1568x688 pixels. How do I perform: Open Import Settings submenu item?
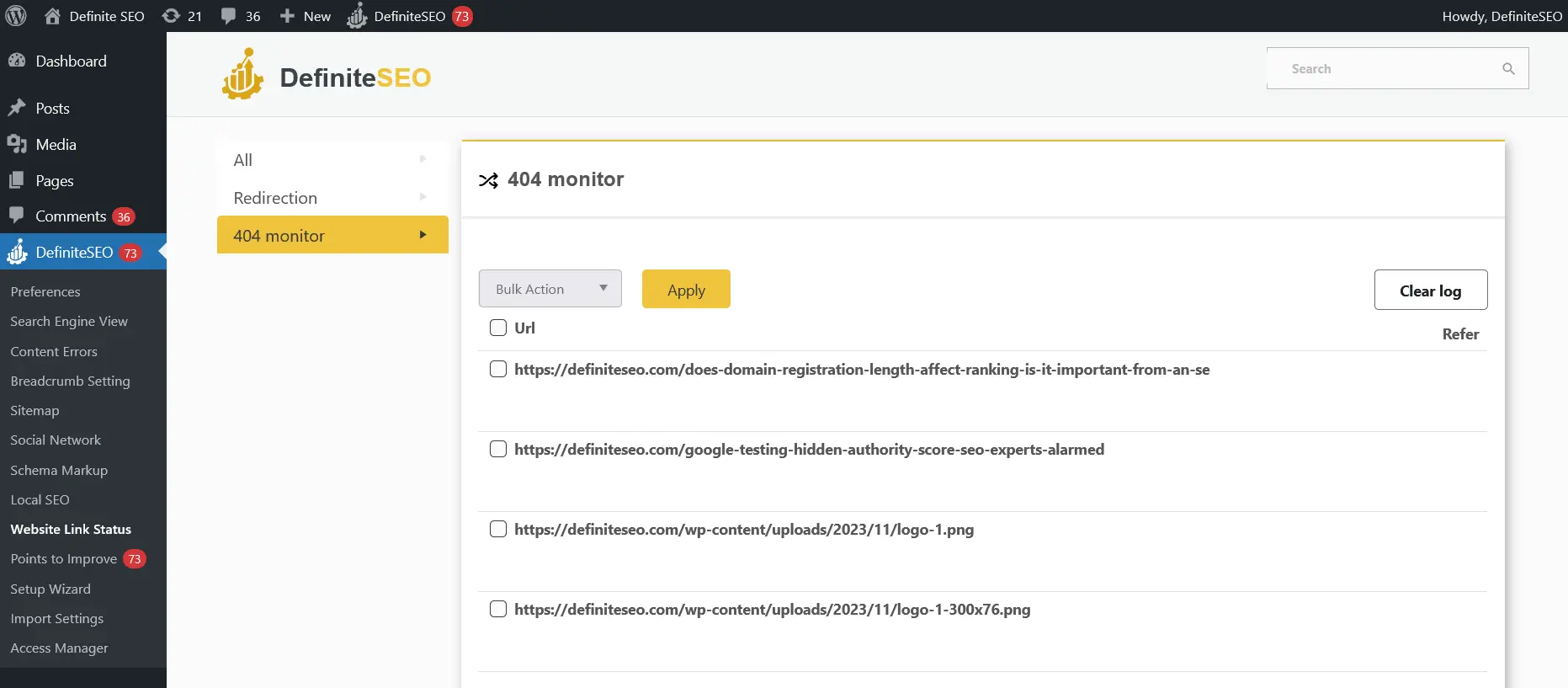click(x=56, y=618)
